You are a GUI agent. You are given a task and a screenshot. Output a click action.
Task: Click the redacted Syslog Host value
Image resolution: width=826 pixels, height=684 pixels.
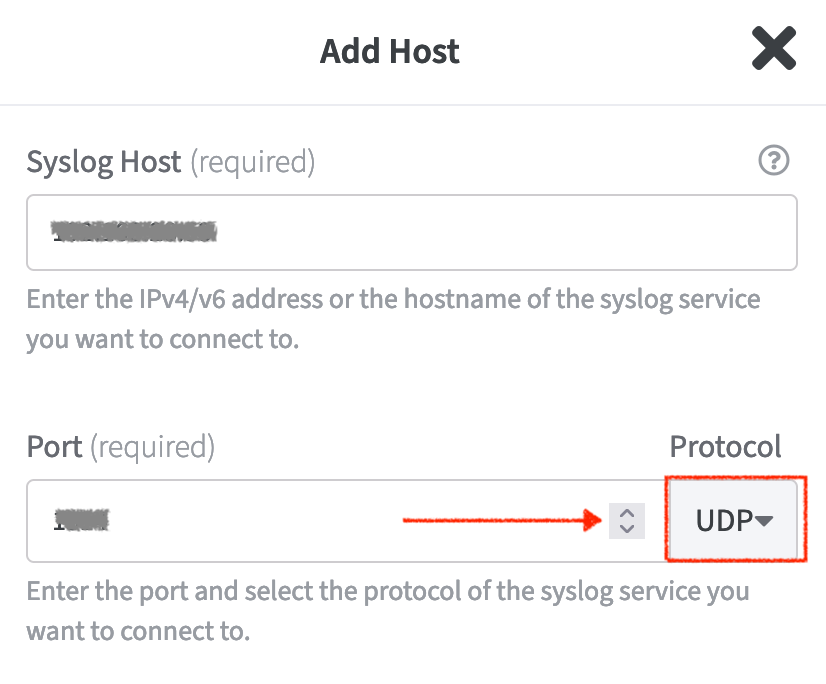(x=135, y=233)
